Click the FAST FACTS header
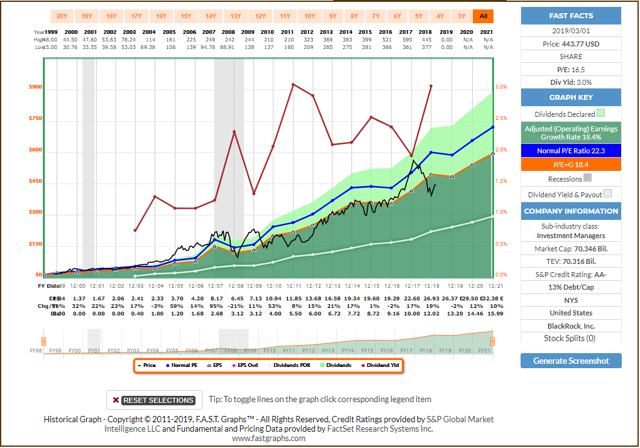 571,16
